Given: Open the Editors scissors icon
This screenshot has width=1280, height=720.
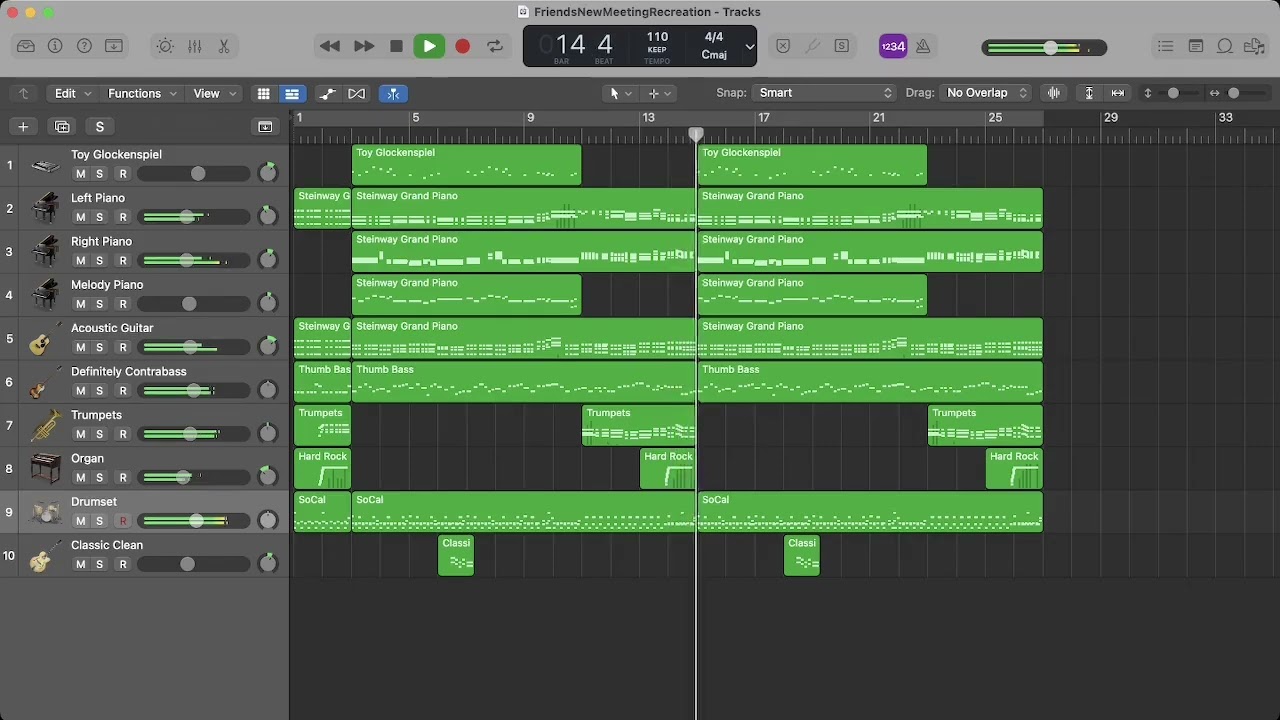Looking at the screenshot, I should click(224, 46).
